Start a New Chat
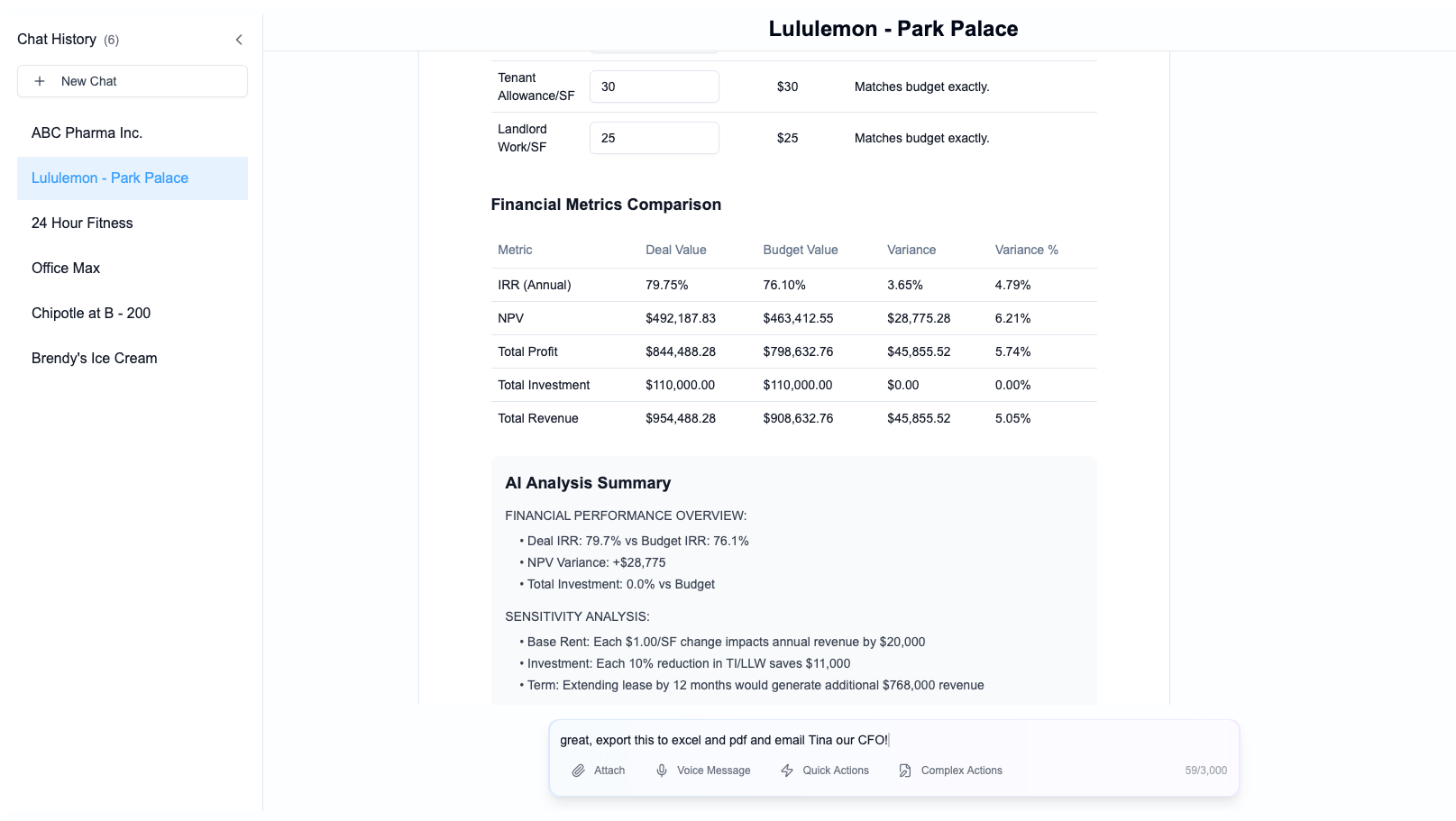Viewport: 1456px width, 821px height. pos(133,81)
